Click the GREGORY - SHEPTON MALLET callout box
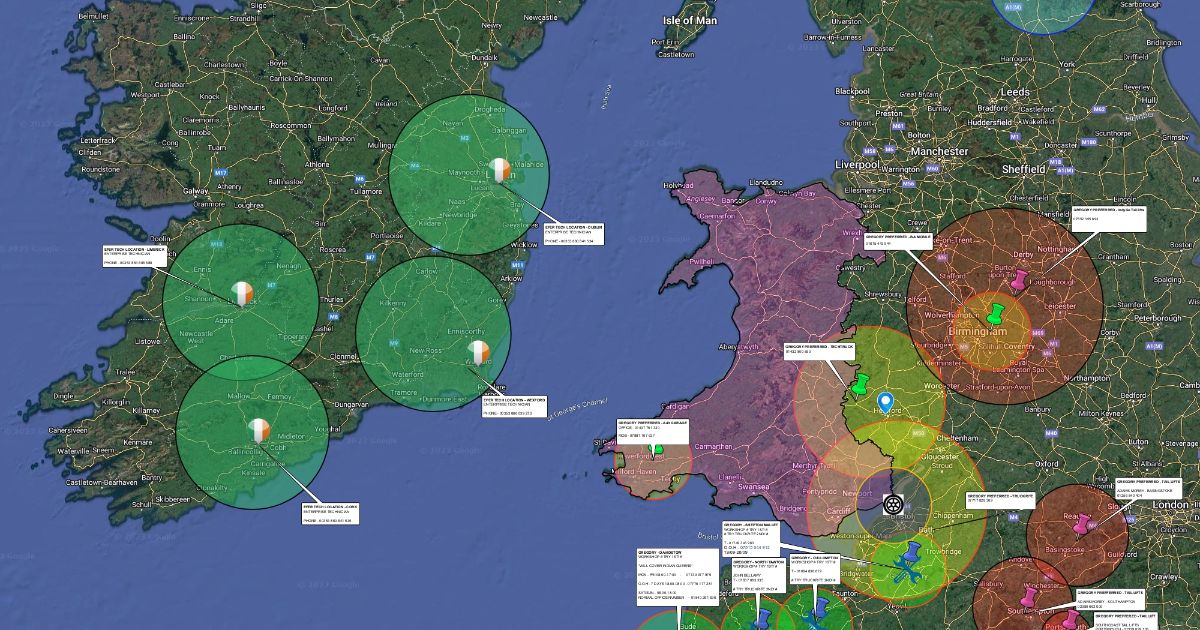Screen dimensions: 1200x630 point(750,538)
